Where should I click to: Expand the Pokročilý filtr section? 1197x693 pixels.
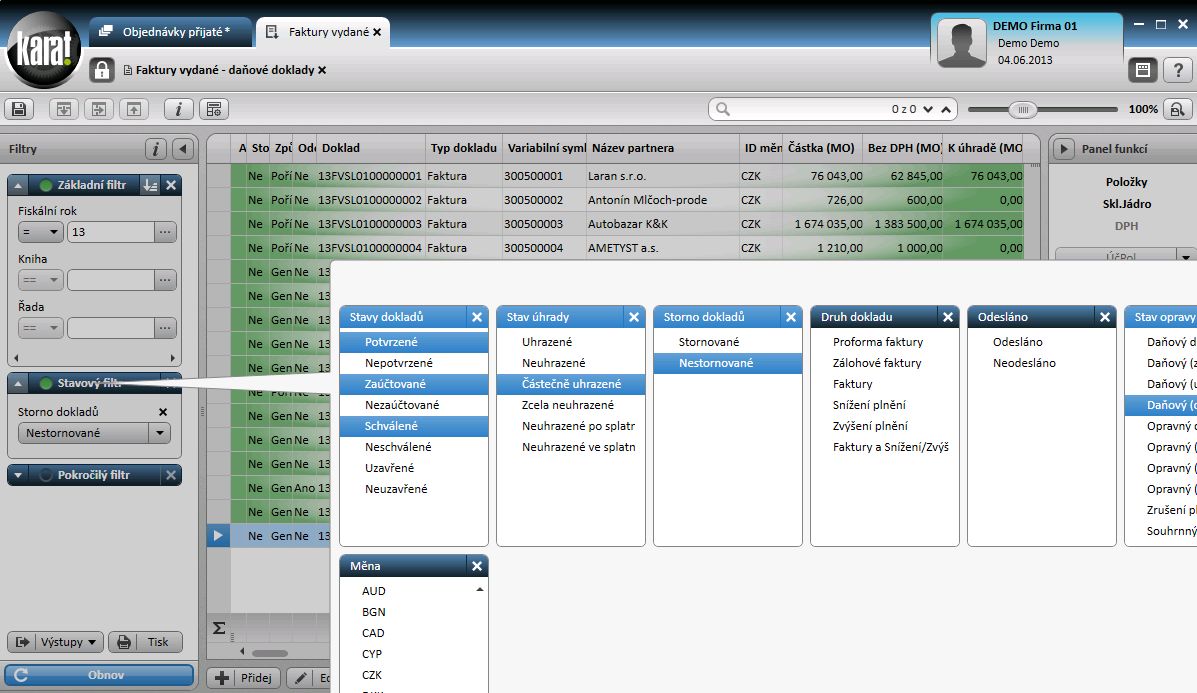coord(19,475)
